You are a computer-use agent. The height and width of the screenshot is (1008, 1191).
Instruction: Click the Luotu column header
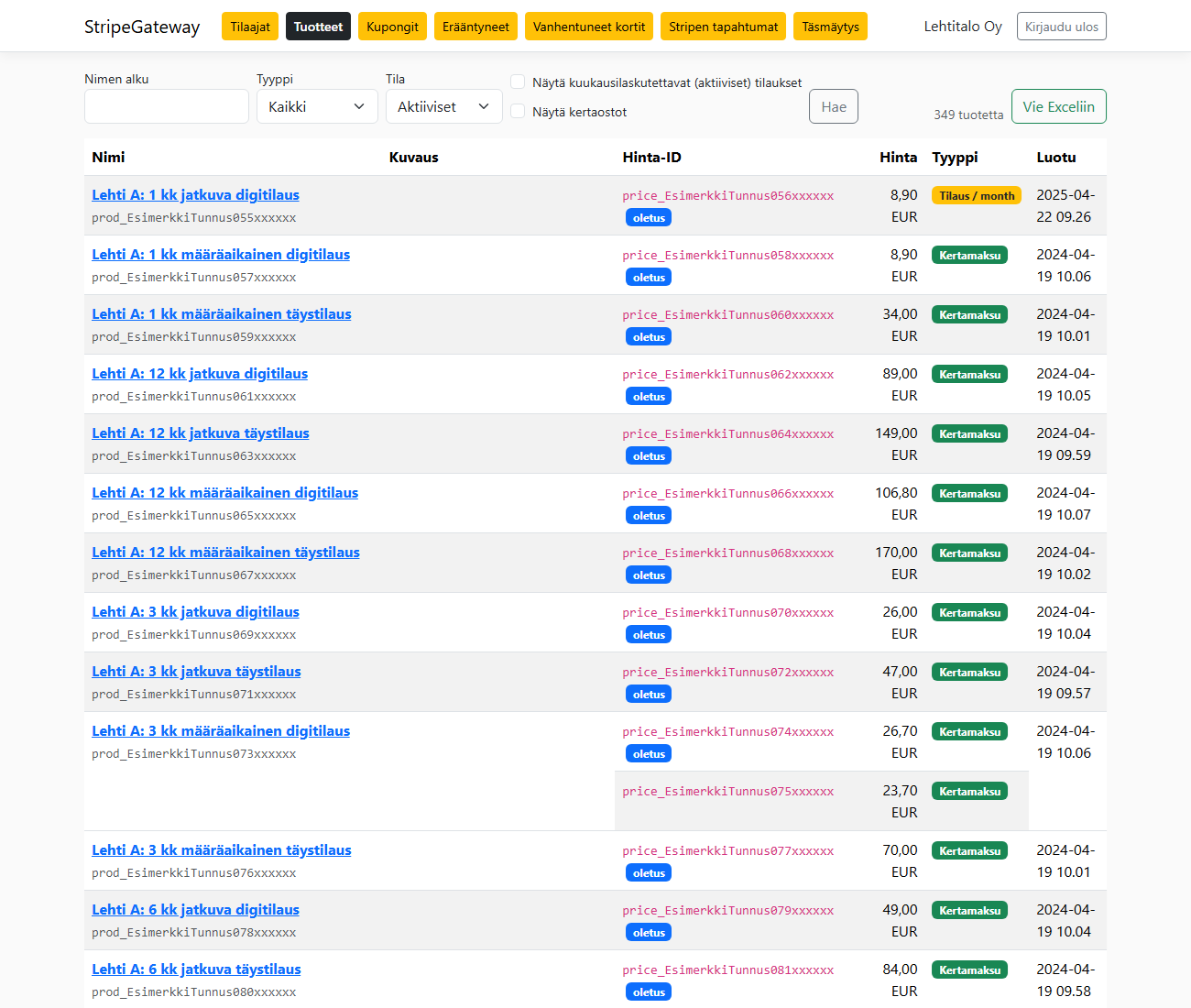pyautogui.click(x=1056, y=157)
